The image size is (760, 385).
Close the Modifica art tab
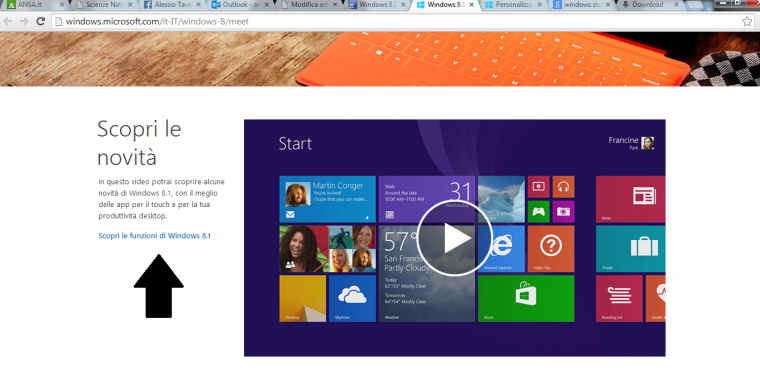tap(334, 5)
